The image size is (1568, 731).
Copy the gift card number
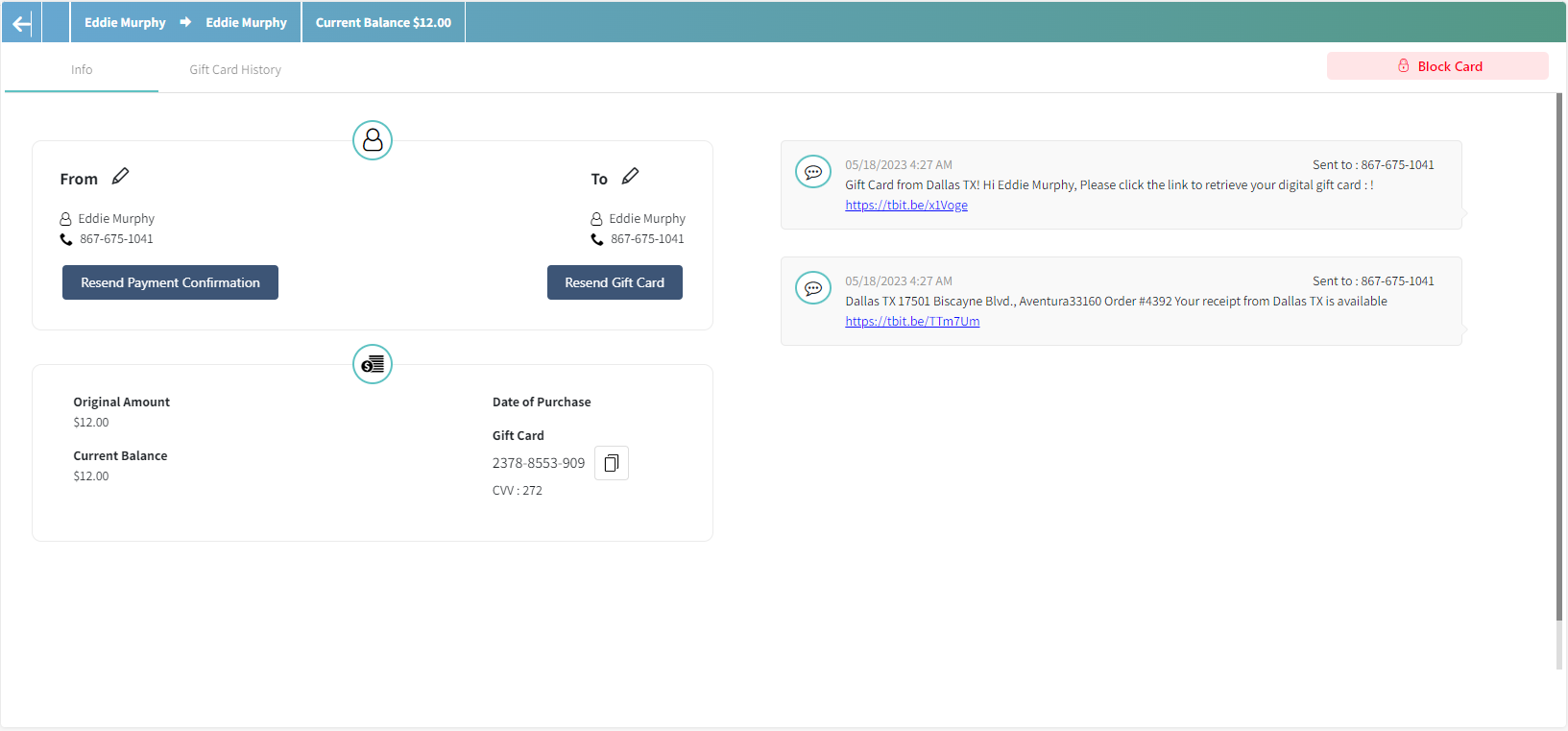point(611,463)
